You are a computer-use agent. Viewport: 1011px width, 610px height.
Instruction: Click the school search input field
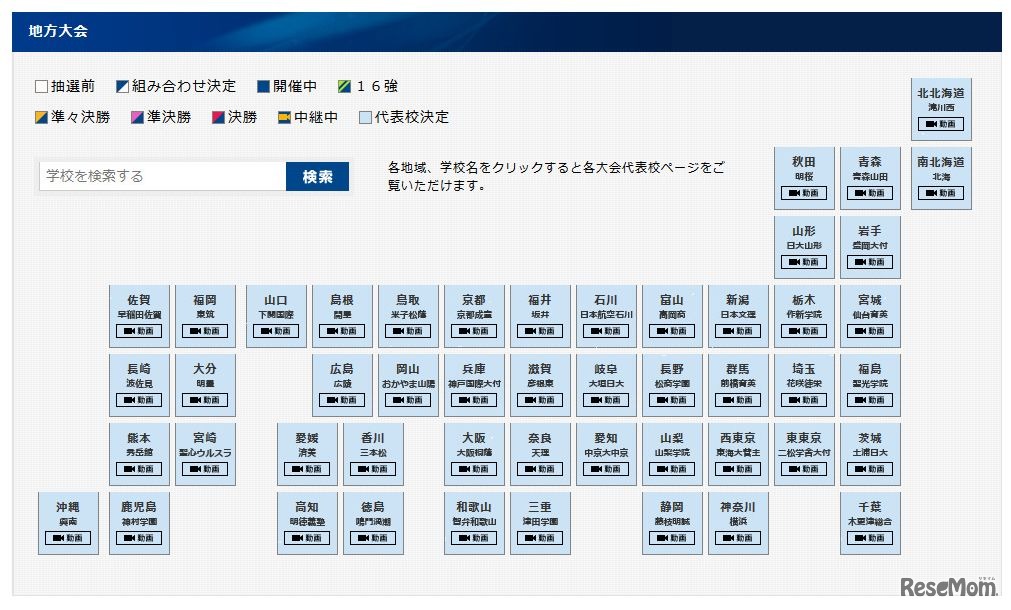160,175
